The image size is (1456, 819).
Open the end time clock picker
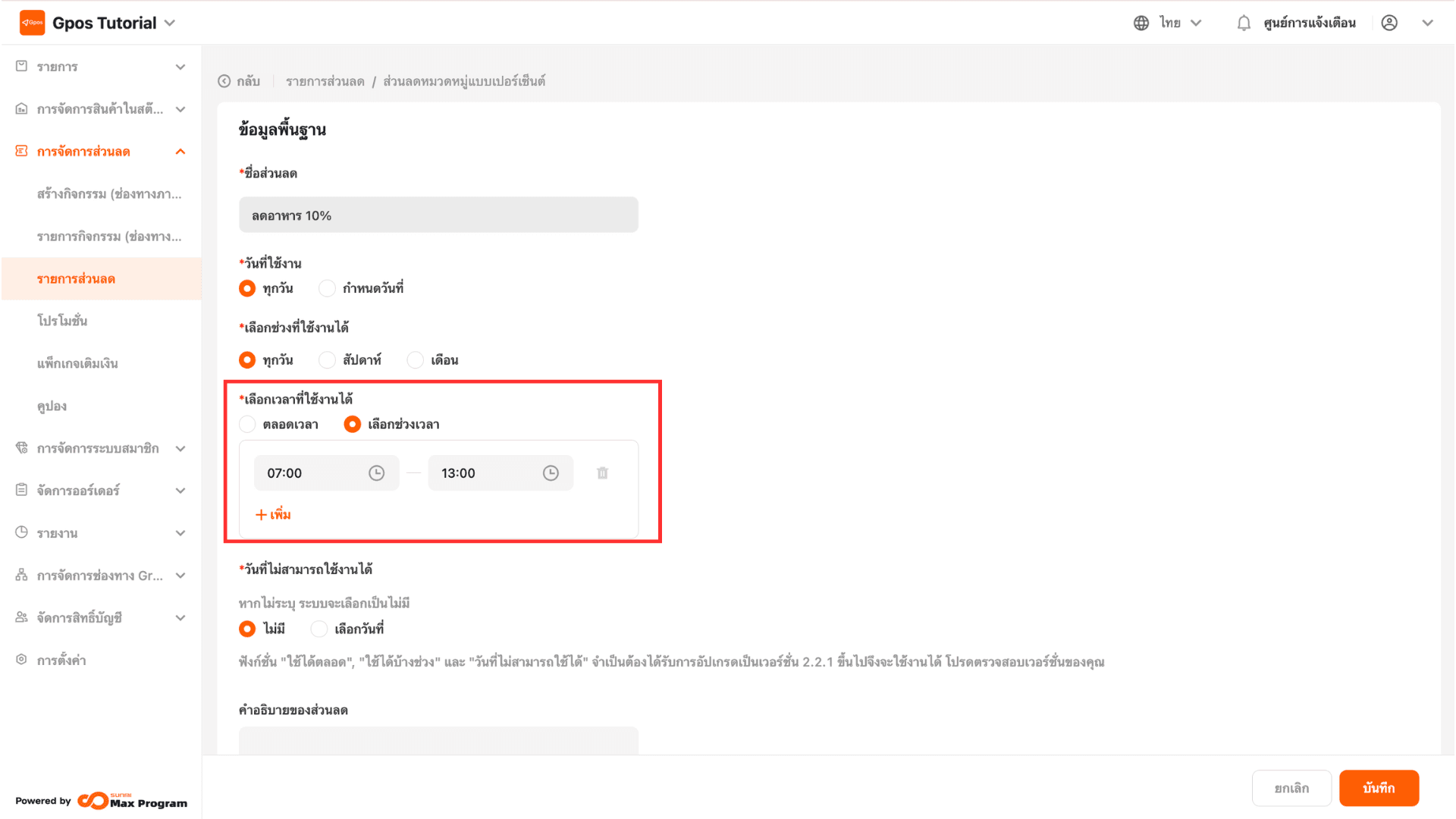(x=551, y=473)
